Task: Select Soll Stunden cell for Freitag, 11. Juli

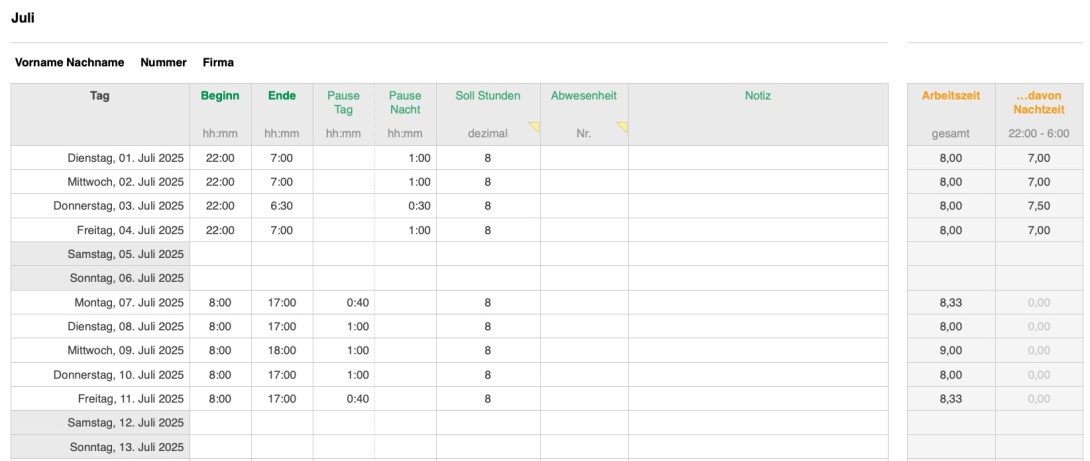Action: [488, 398]
